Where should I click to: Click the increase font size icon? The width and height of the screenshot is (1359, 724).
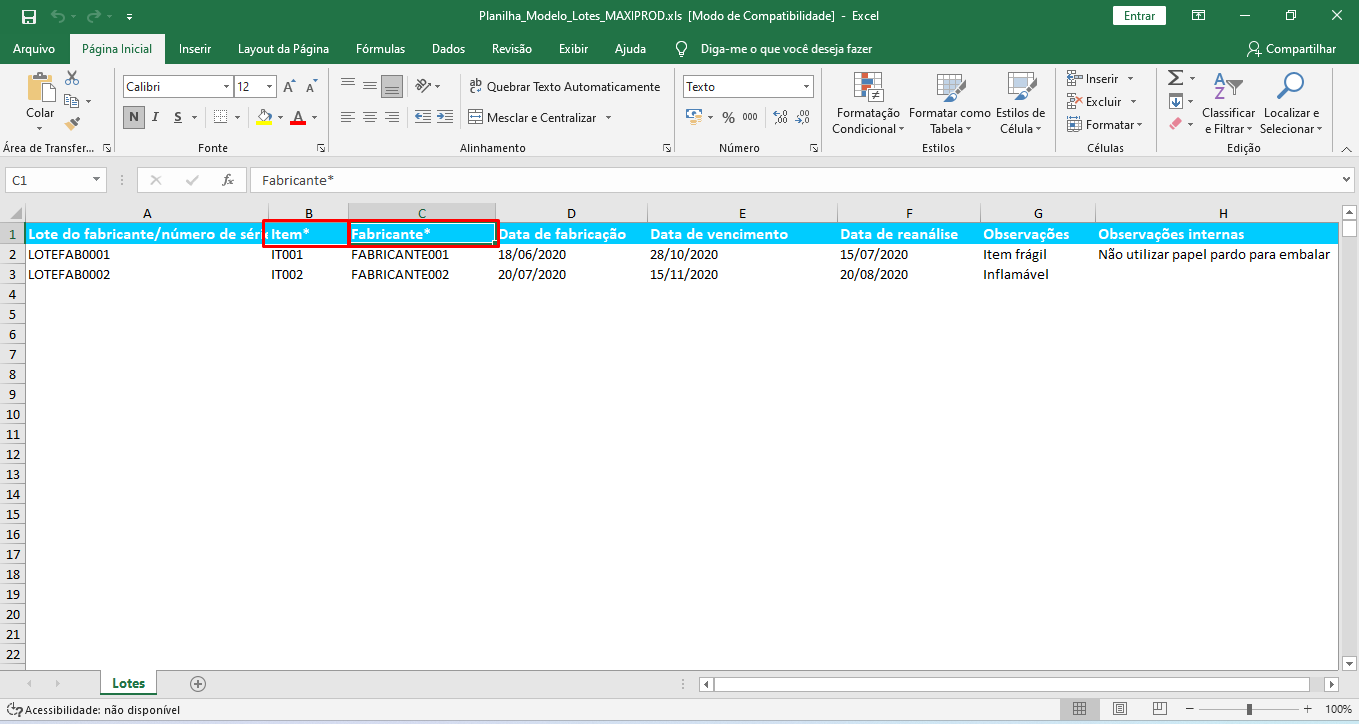[x=291, y=87]
